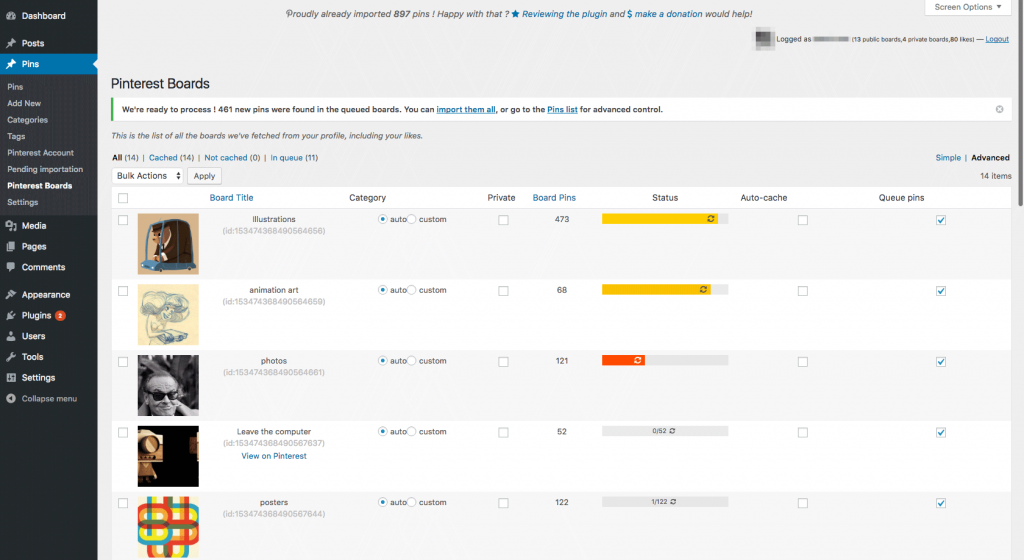This screenshot has height=560, width=1024.
Task: Click the Plugins icon in the sidebar
Action: point(10,316)
